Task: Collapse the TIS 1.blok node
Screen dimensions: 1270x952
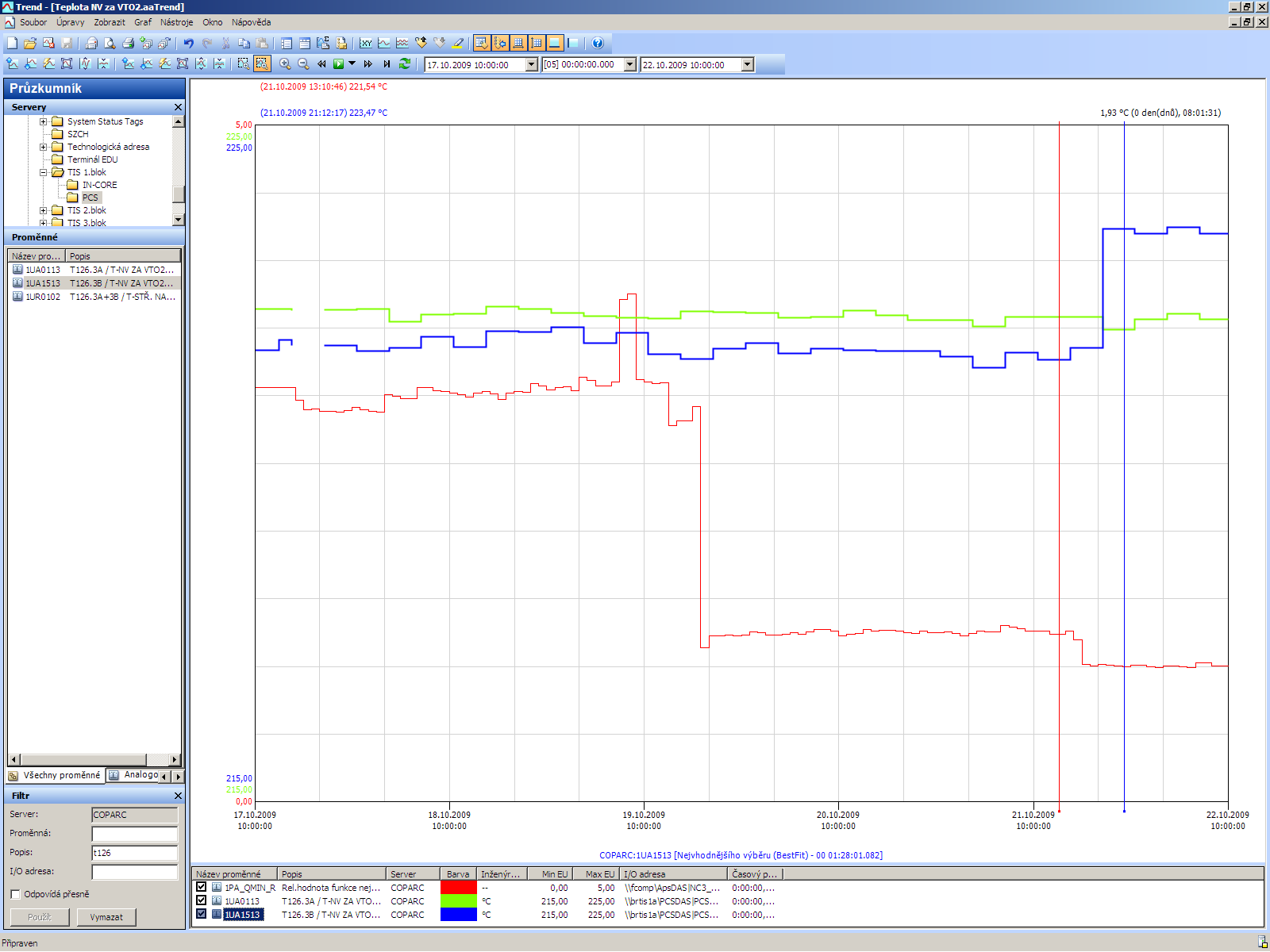Action: pos(44,172)
